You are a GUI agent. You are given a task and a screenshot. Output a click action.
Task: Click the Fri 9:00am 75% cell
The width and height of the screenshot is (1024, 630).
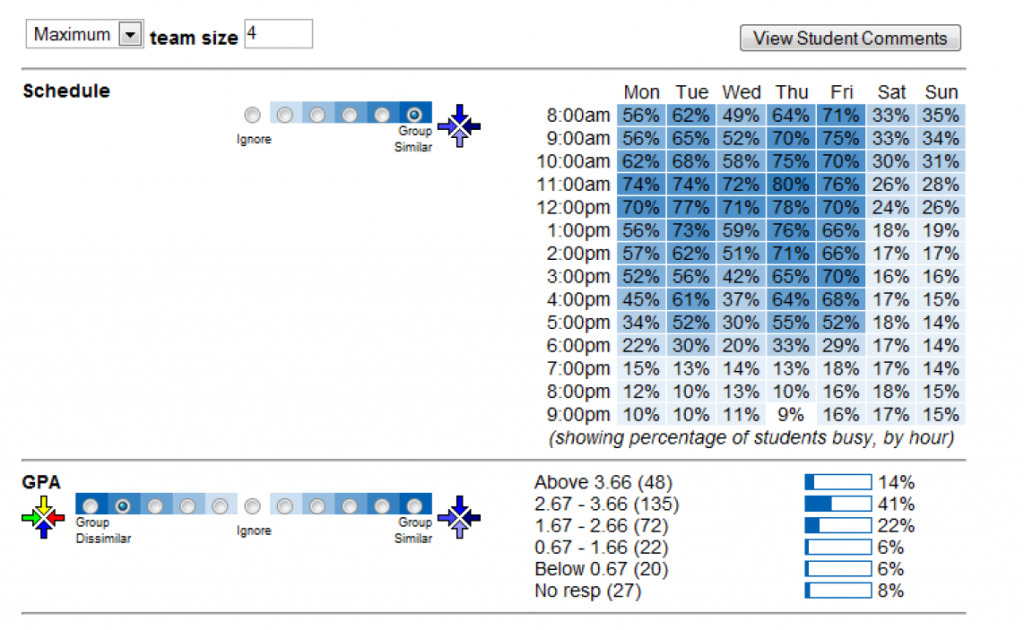click(x=840, y=138)
